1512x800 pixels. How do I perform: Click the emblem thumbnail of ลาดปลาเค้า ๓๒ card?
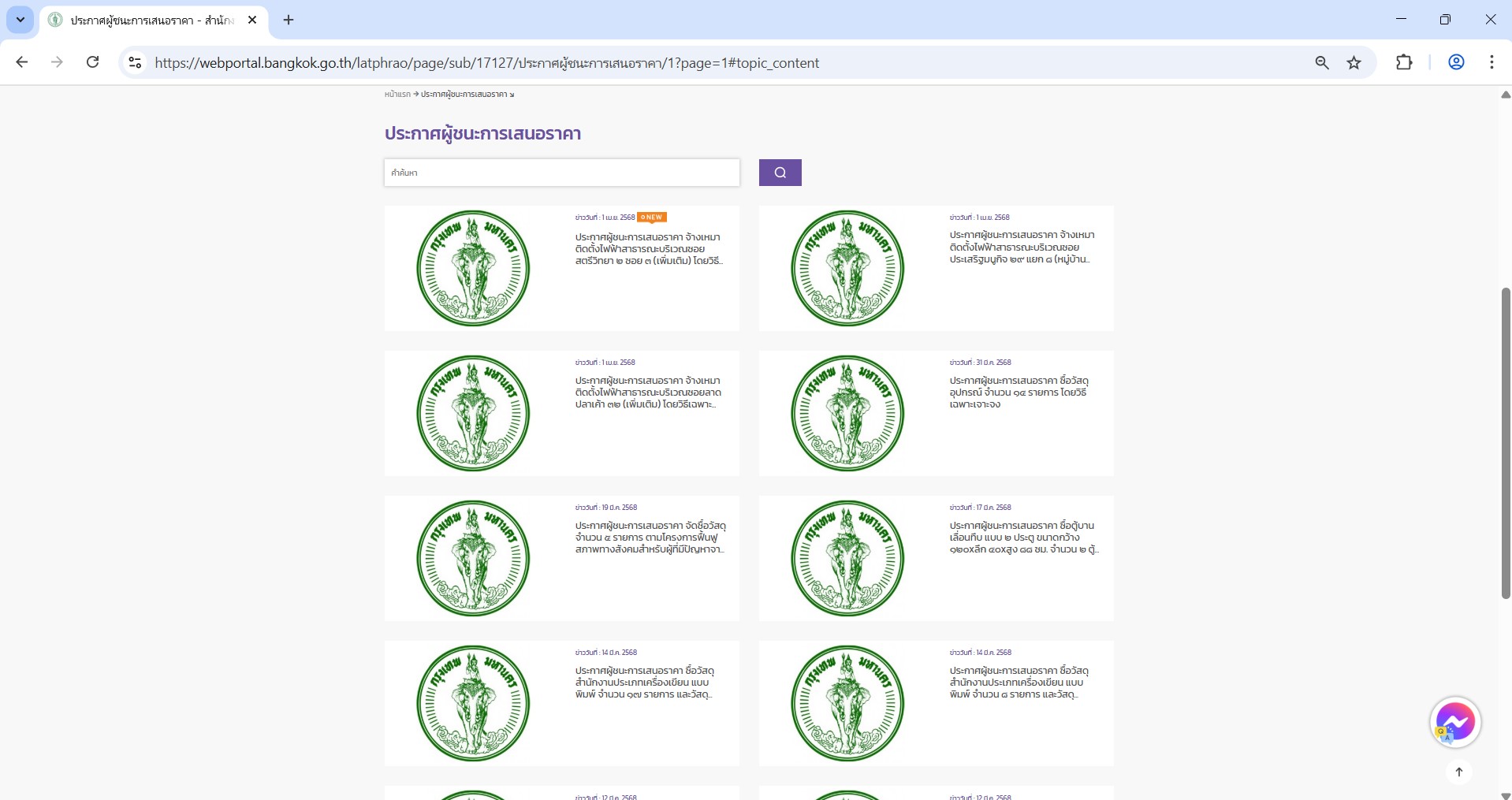click(x=473, y=413)
